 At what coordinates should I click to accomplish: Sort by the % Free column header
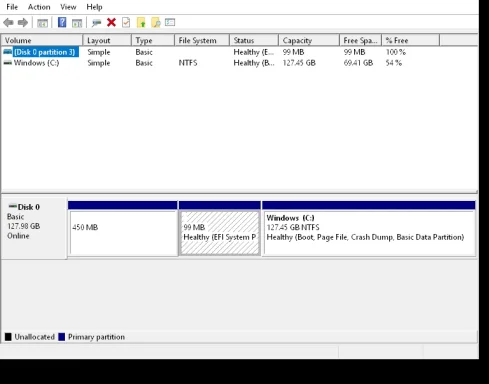[x=411, y=40]
